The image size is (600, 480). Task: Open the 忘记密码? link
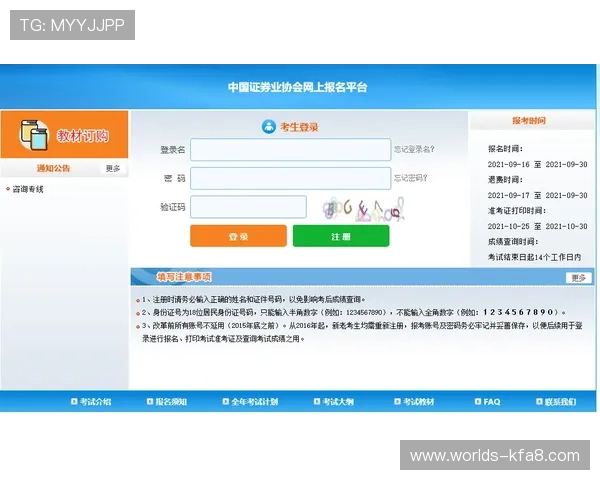(411, 178)
